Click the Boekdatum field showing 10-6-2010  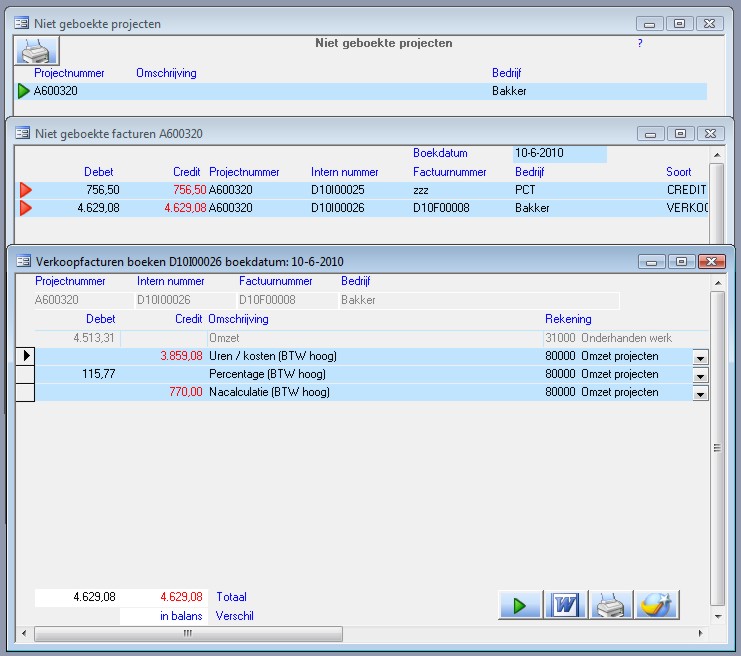558,154
